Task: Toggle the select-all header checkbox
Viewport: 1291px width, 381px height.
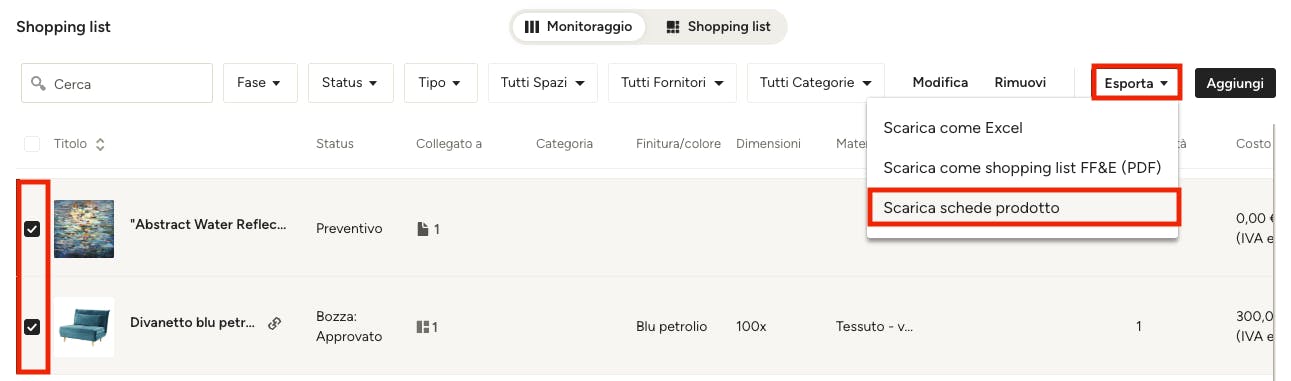Action: [32, 144]
